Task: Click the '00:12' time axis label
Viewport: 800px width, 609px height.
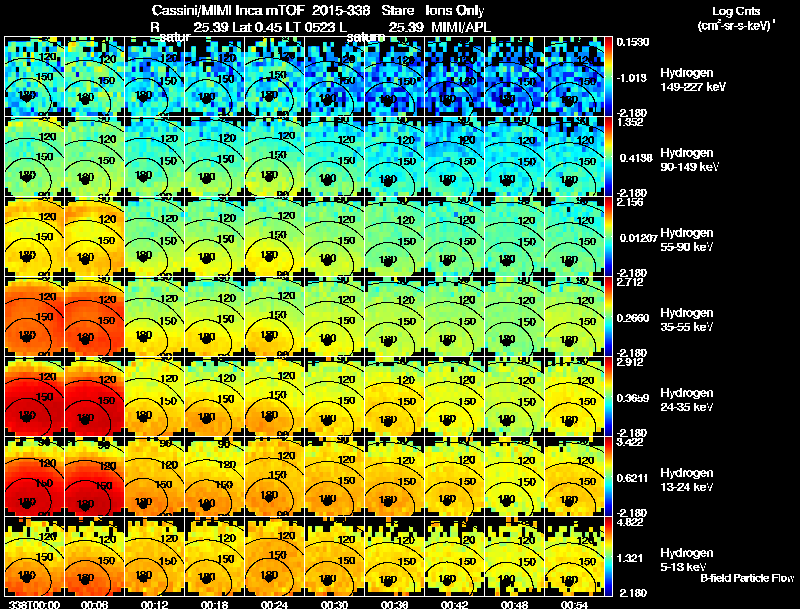Action: (154, 604)
